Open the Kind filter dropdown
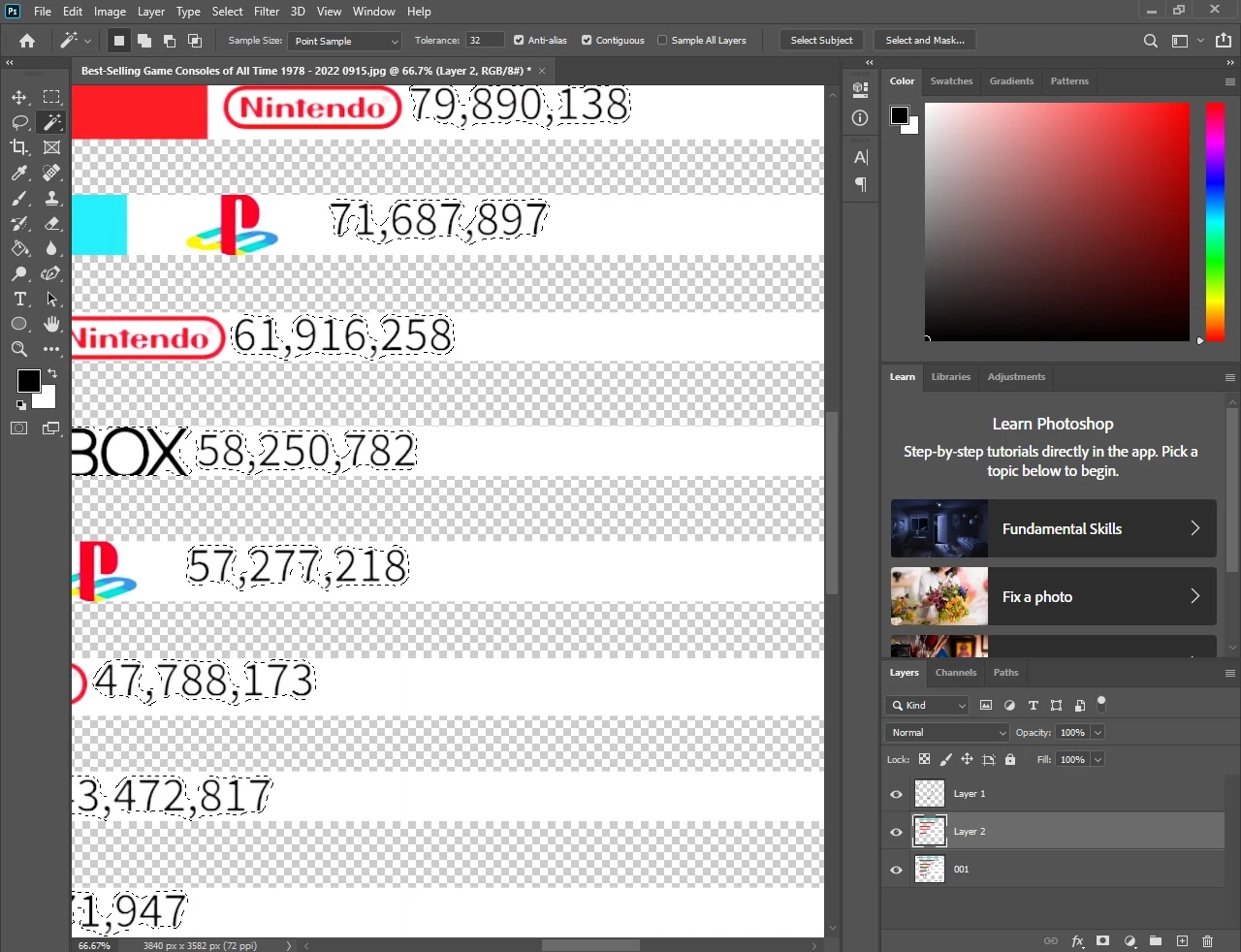Image resolution: width=1241 pixels, height=952 pixels. pos(927,706)
